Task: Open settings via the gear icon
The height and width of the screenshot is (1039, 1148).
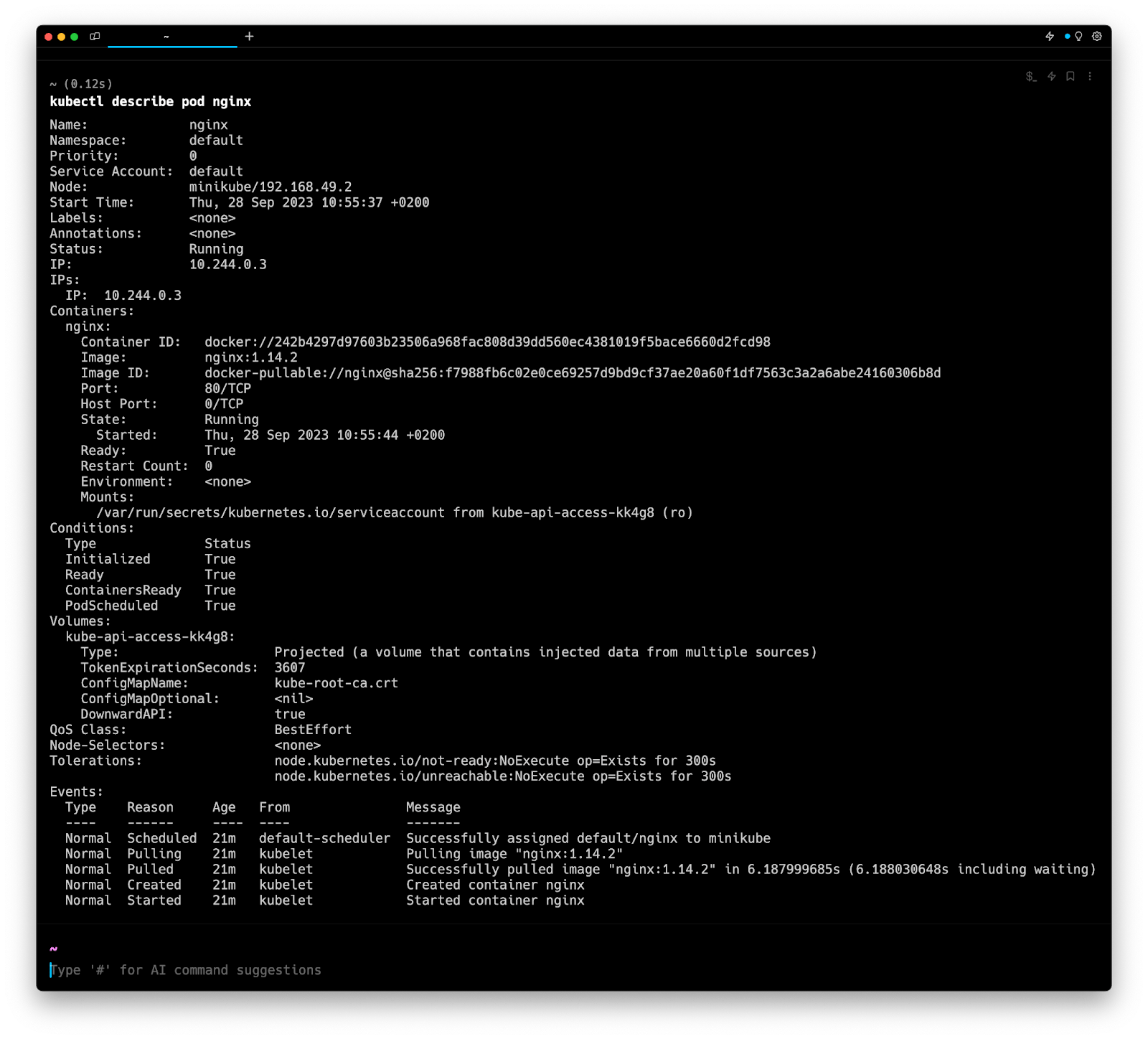Action: click(x=1097, y=37)
